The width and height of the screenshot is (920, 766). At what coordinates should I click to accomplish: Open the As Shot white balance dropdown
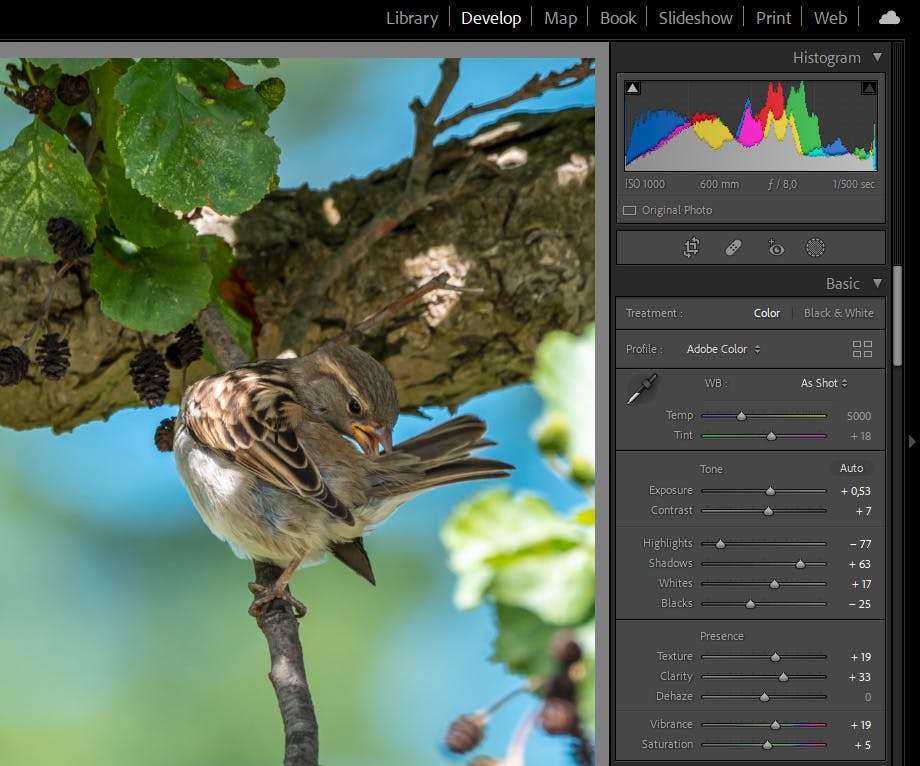tap(823, 383)
